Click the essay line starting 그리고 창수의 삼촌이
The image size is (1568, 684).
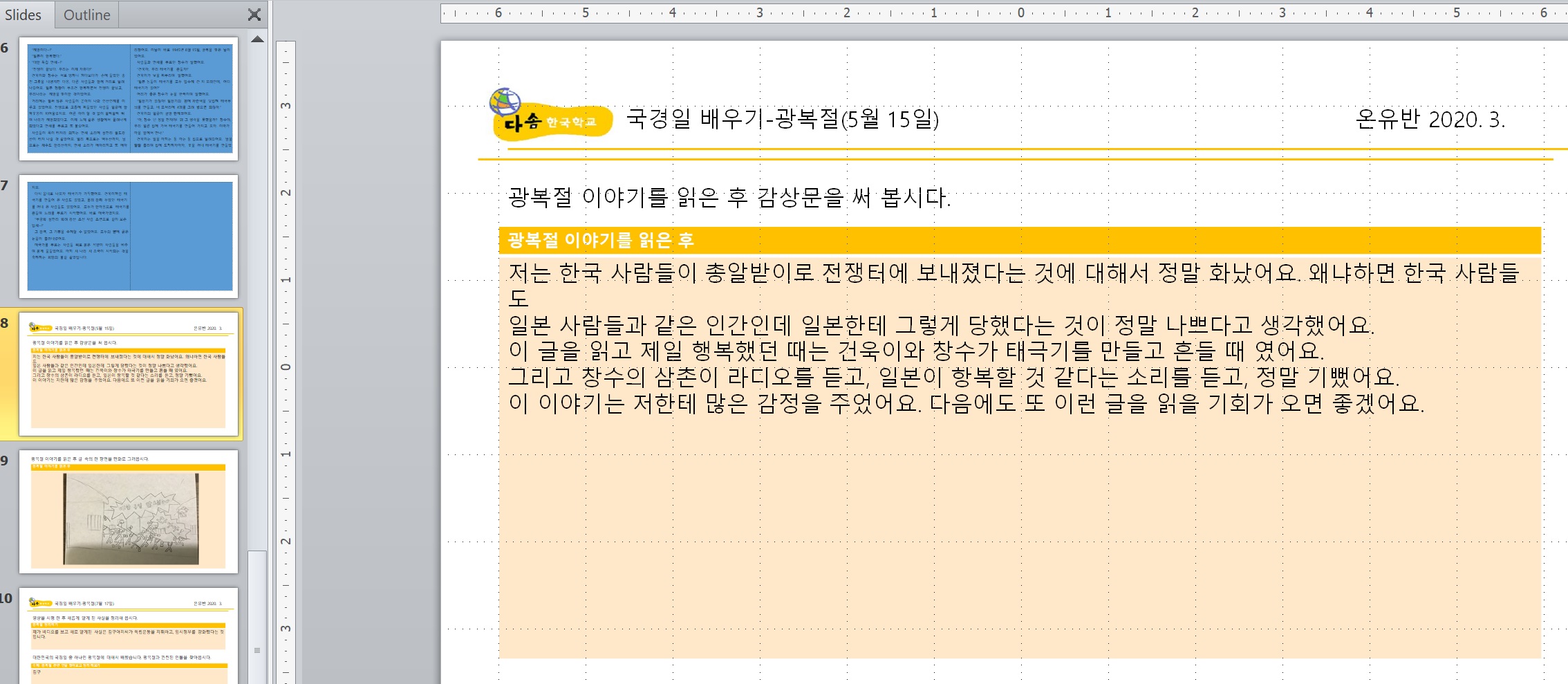tap(953, 377)
